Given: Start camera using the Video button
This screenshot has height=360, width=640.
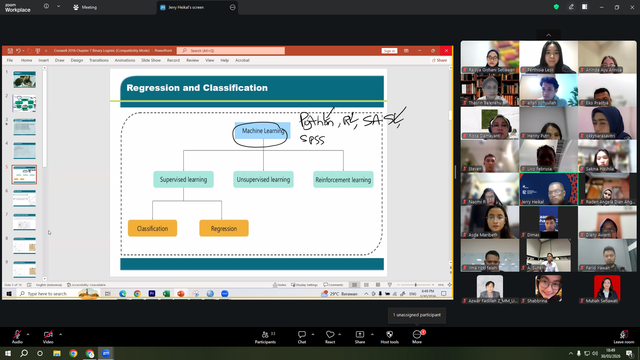Looking at the screenshot, I should tap(48, 337).
